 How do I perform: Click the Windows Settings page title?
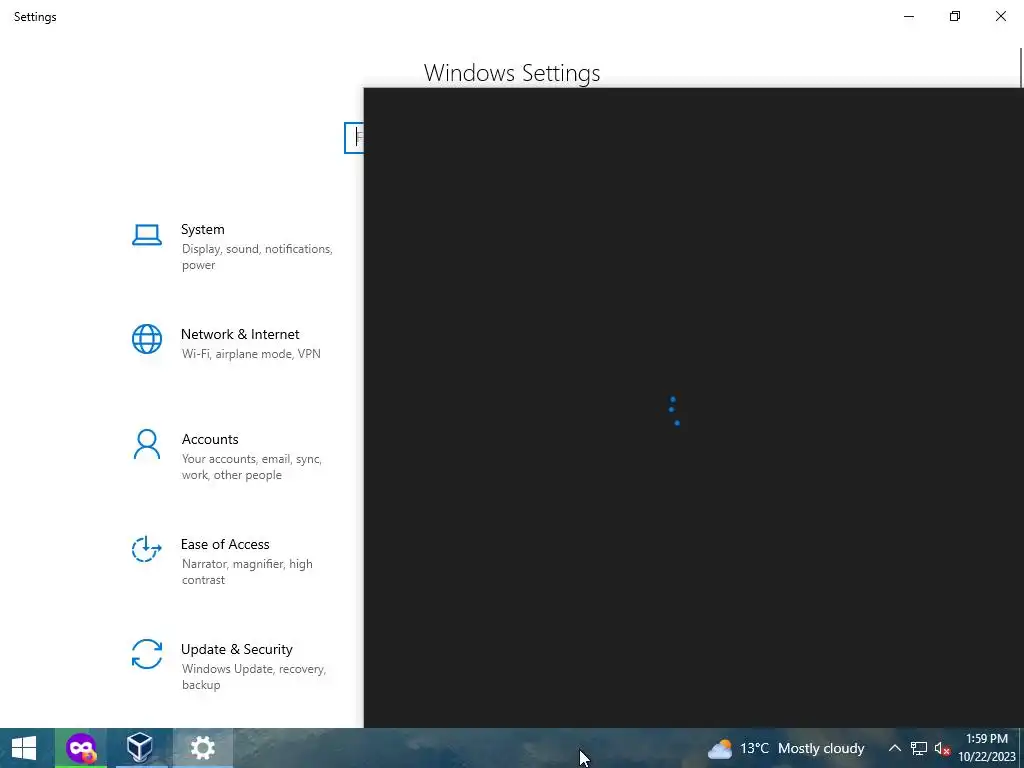(x=511, y=72)
